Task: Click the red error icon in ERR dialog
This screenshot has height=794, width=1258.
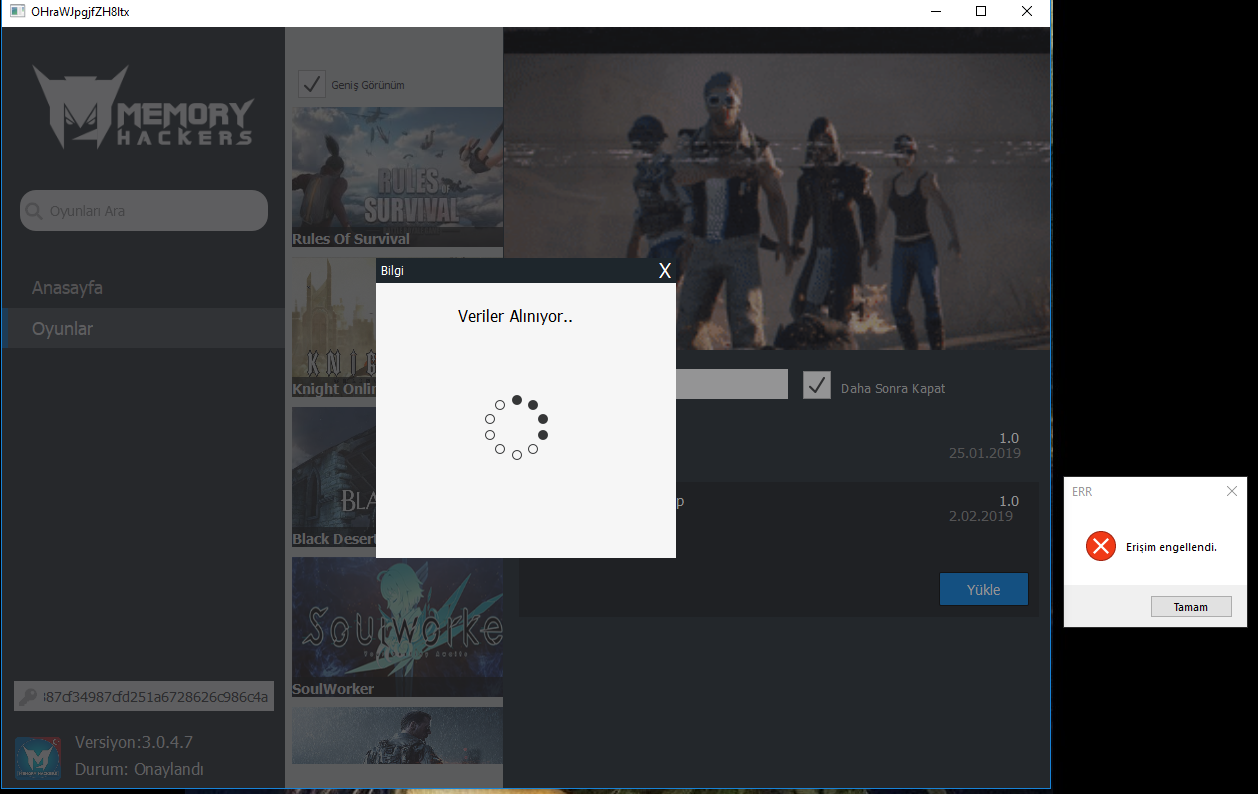Action: (1101, 546)
